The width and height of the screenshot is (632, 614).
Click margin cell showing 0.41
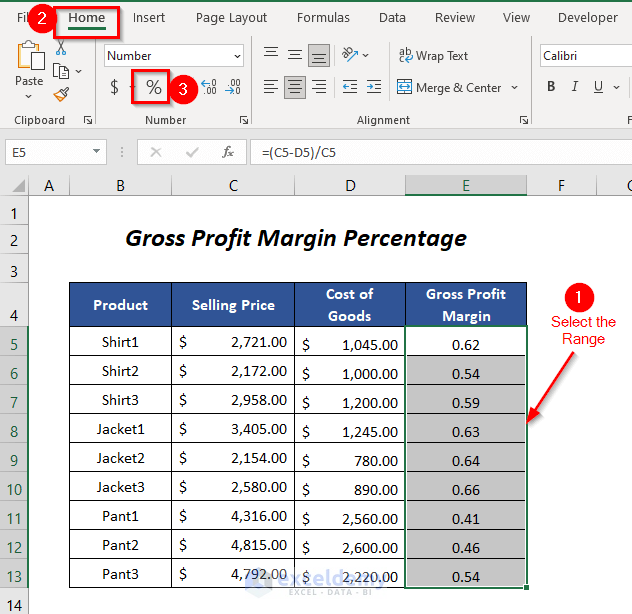pos(466,516)
